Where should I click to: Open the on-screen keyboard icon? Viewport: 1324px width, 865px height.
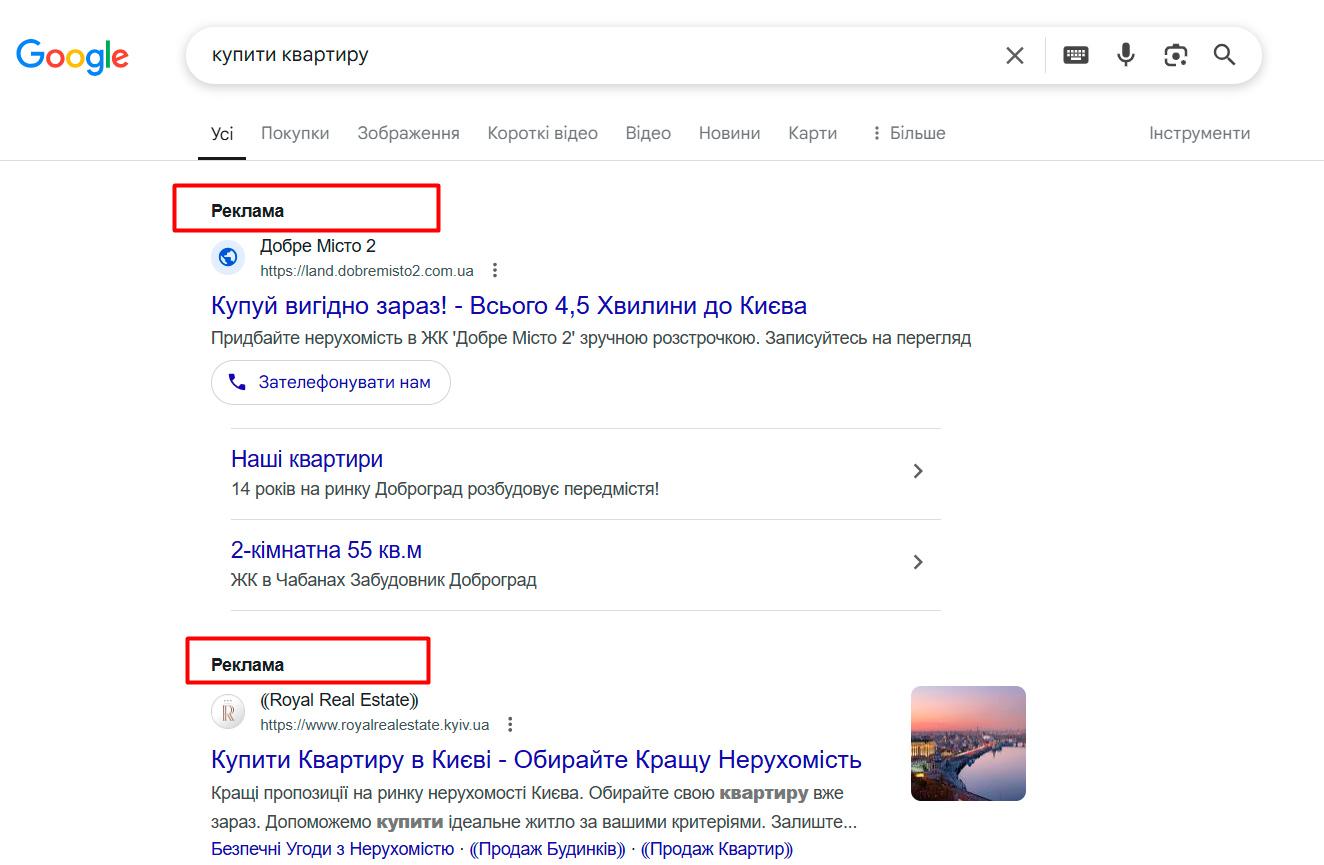1076,55
